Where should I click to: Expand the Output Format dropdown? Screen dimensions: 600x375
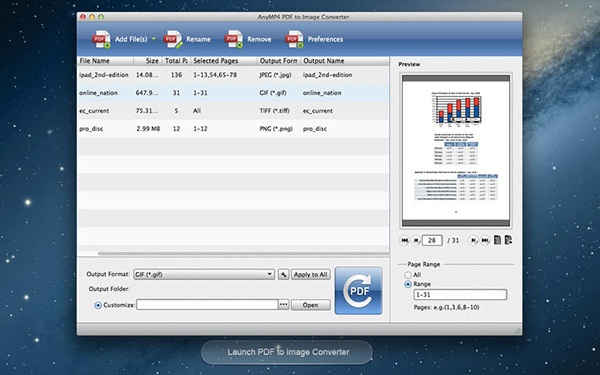[204, 274]
